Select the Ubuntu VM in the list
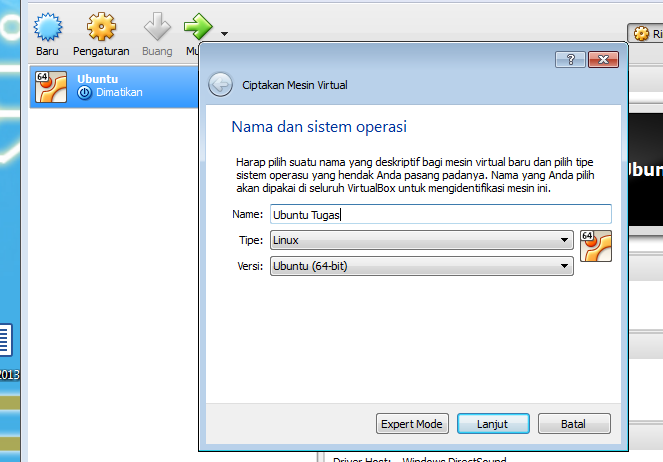663x462 pixels. click(x=114, y=86)
